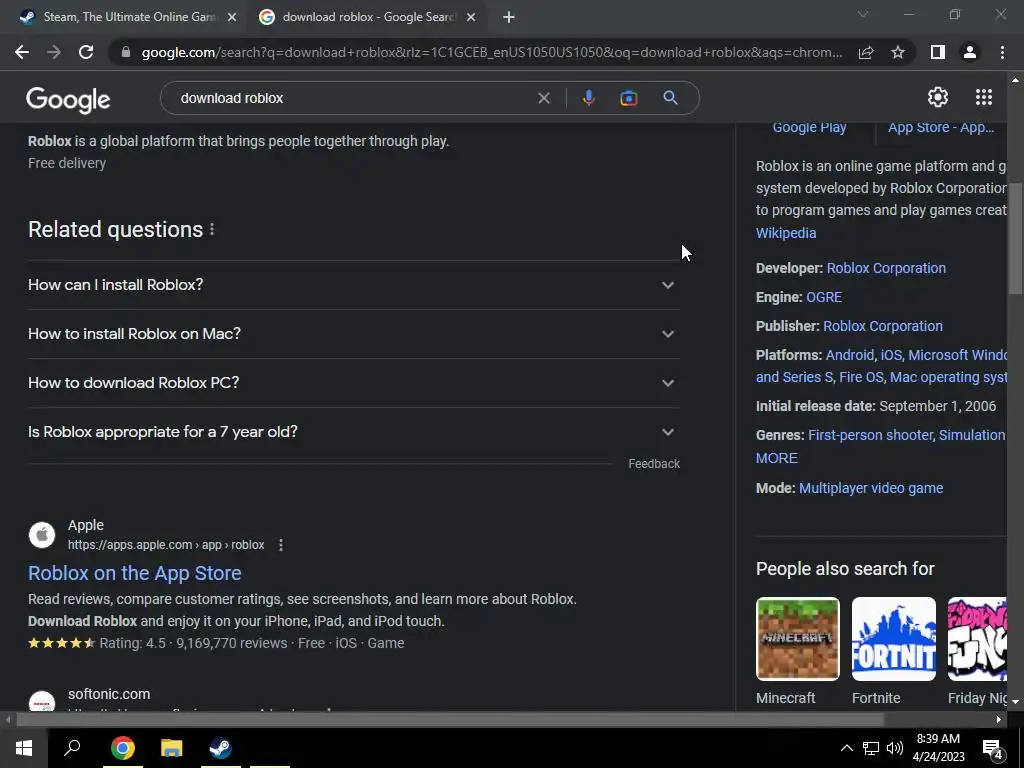Click apps.apple.com URL breadcrumb
The width and height of the screenshot is (1024, 768).
click(166, 545)
